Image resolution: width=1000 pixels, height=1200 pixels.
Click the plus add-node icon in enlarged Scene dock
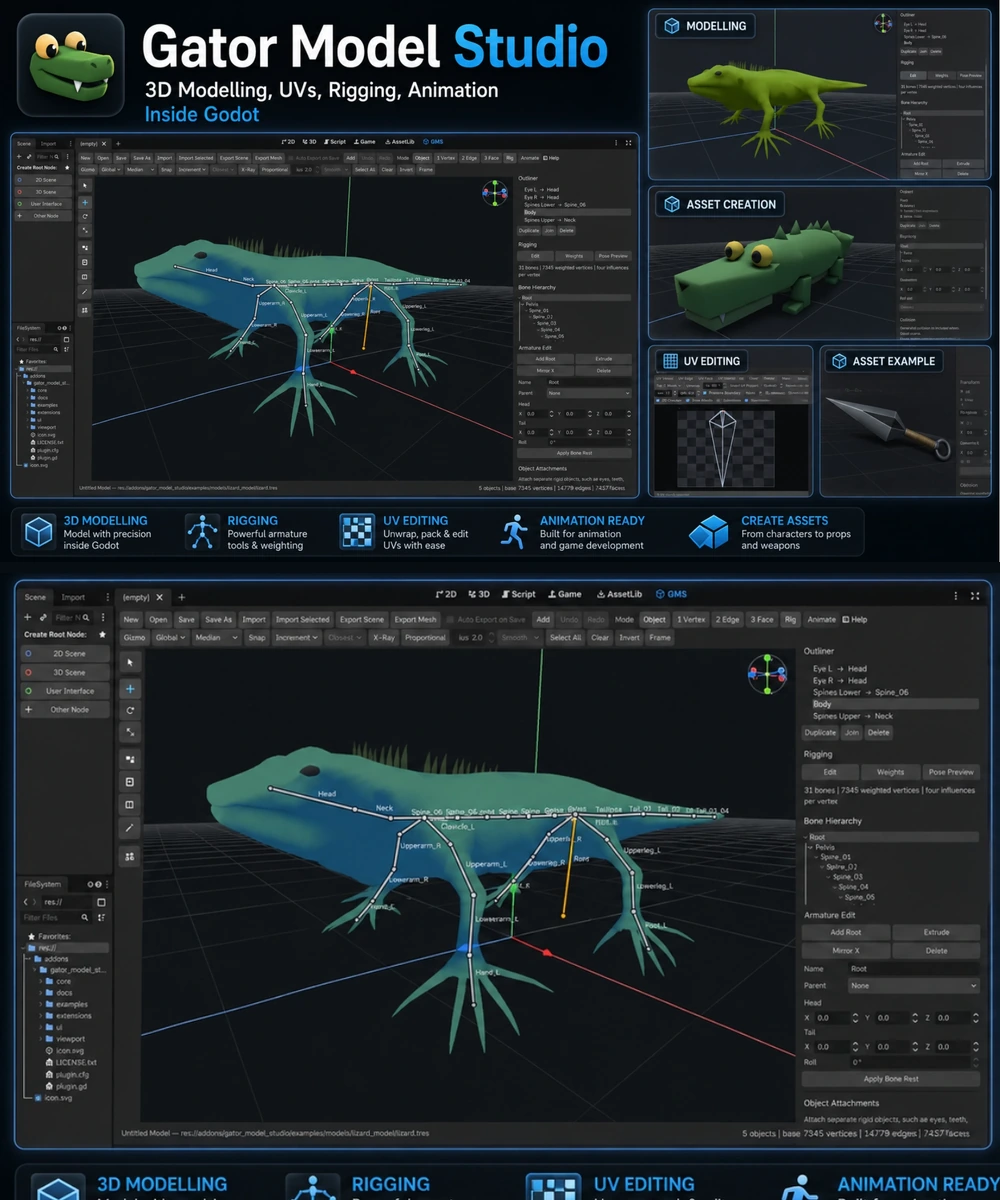pyautogui.click(x=28, y=618)
